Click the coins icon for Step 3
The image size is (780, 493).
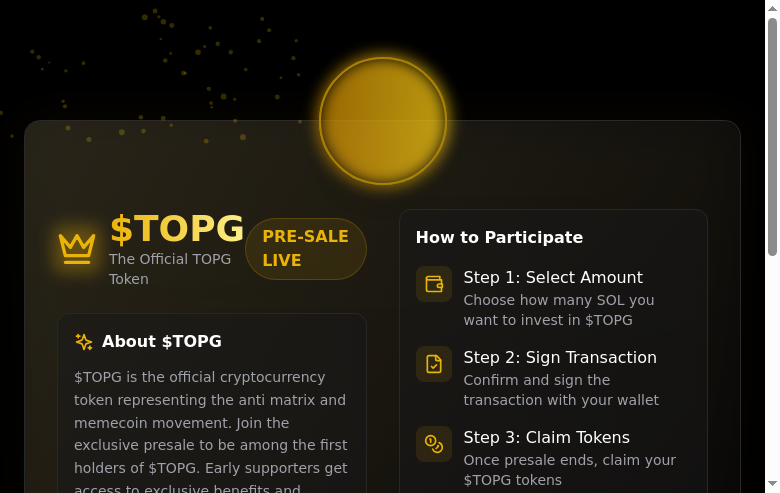434,444
